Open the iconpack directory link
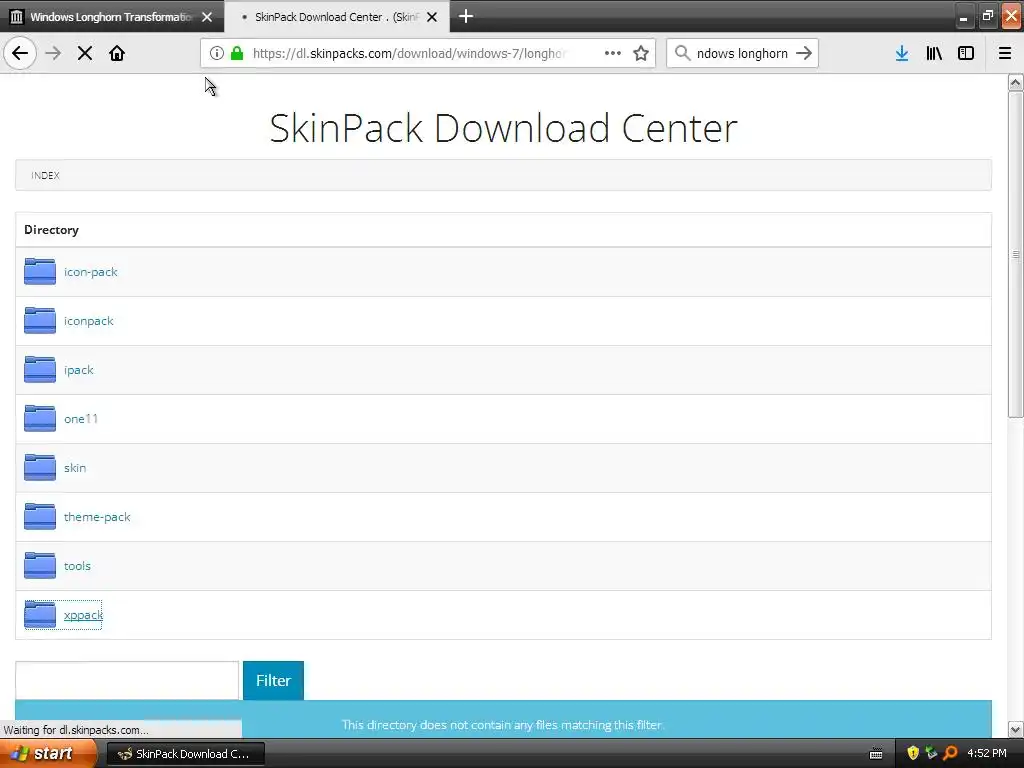The width and height of the screenshot is (1024, 768). [x=89, y=321]
